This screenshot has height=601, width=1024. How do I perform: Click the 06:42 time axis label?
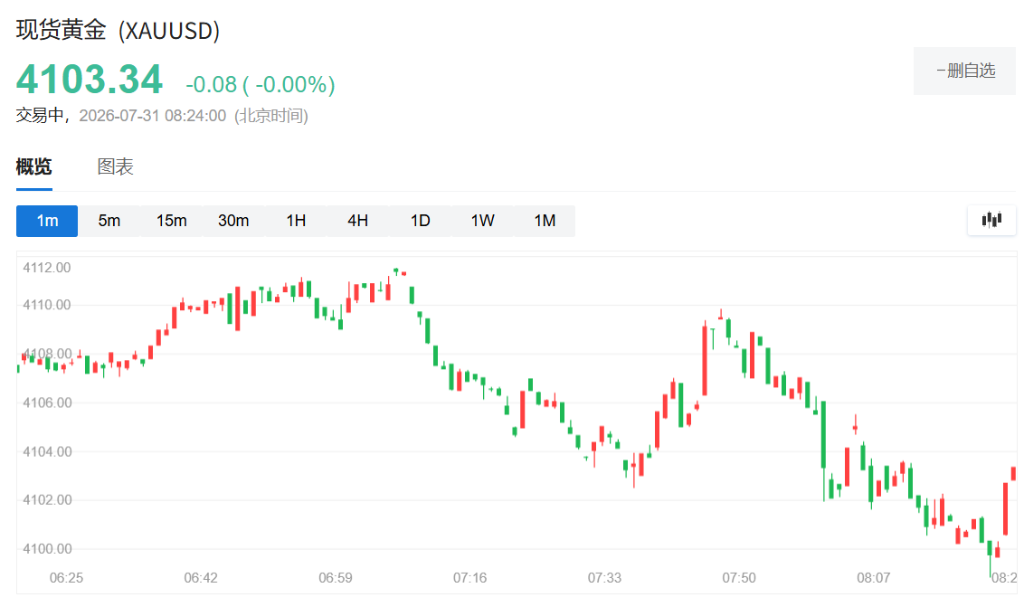click(x=200, y=578)
